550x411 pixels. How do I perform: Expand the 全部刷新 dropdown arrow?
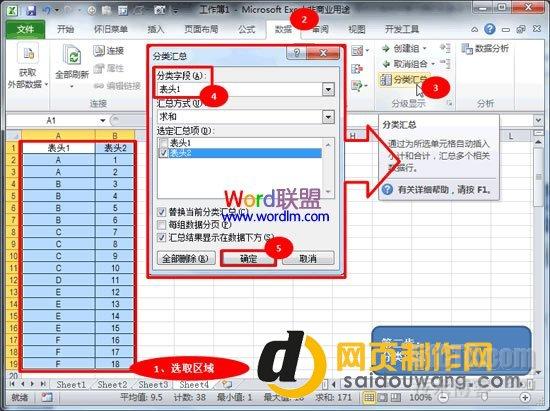coord(72,87)
